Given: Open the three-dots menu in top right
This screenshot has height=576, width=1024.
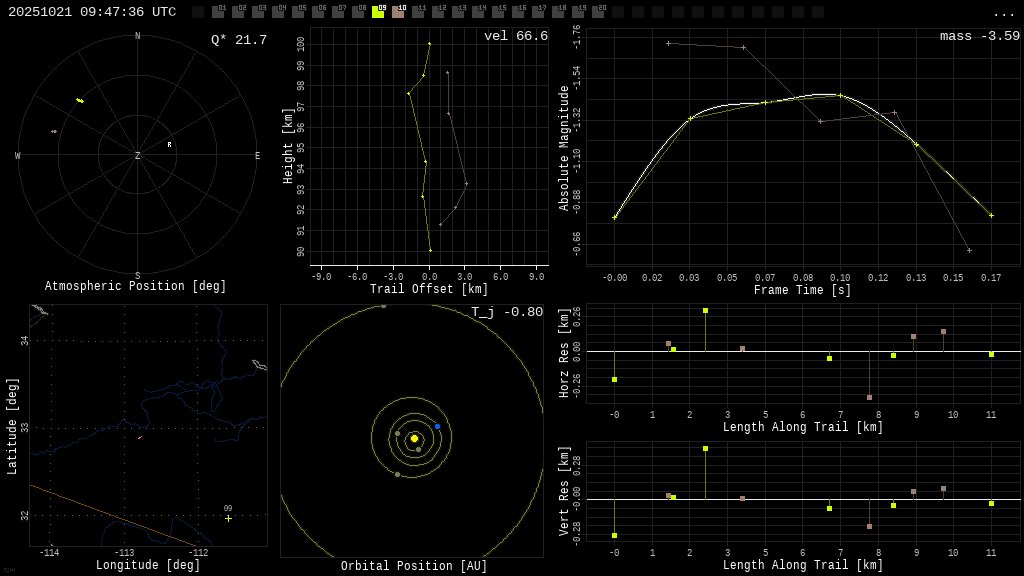Looking at the screenshot, I should [1003, 13].
